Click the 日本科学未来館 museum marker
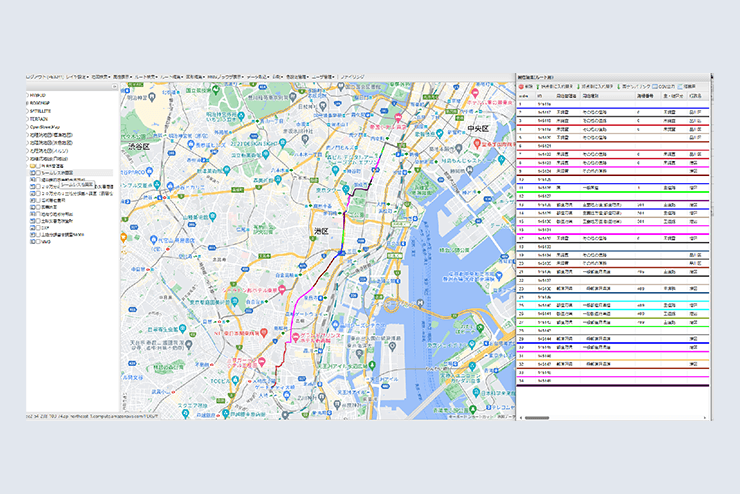The height and width of the screenshot is (494, 740). click(477, 391)
